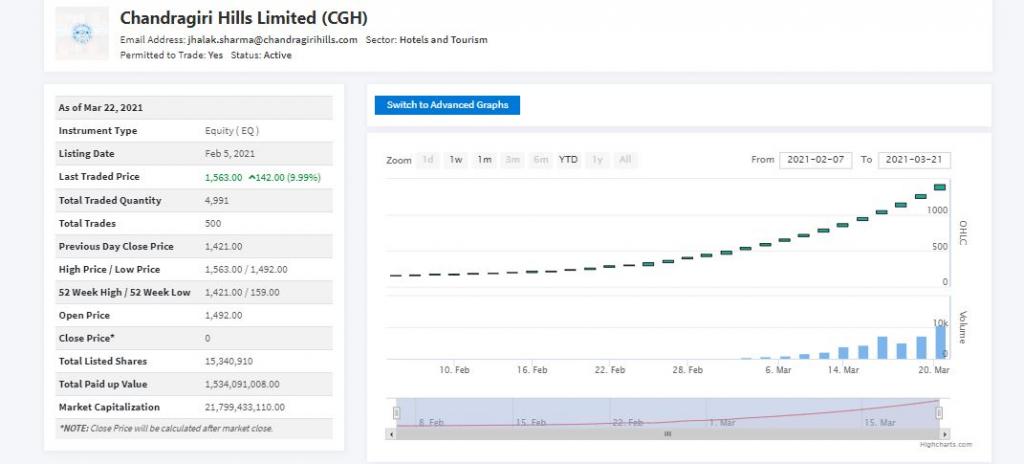The width and height of the screenshot is (1024, 464).
Task: Click the Sector: Hotels and Tourism text
Action: [x=426, y=40]
